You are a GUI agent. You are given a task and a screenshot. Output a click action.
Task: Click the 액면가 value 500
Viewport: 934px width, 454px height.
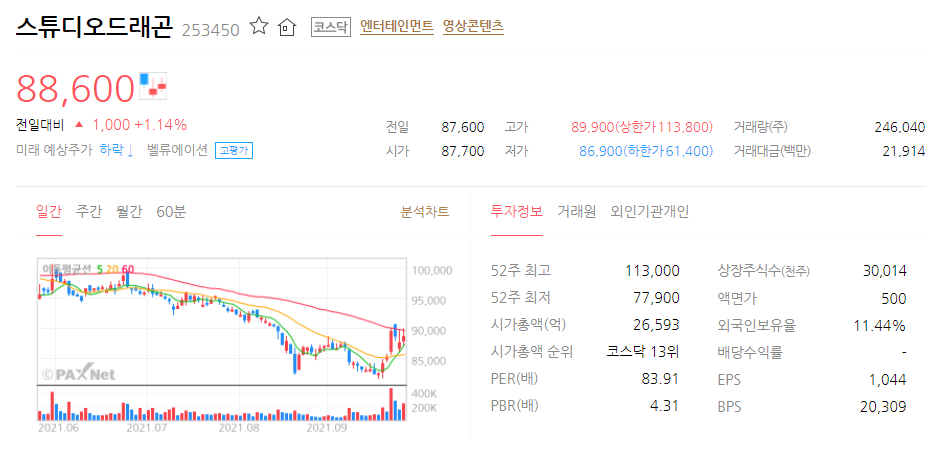point(895,298)
